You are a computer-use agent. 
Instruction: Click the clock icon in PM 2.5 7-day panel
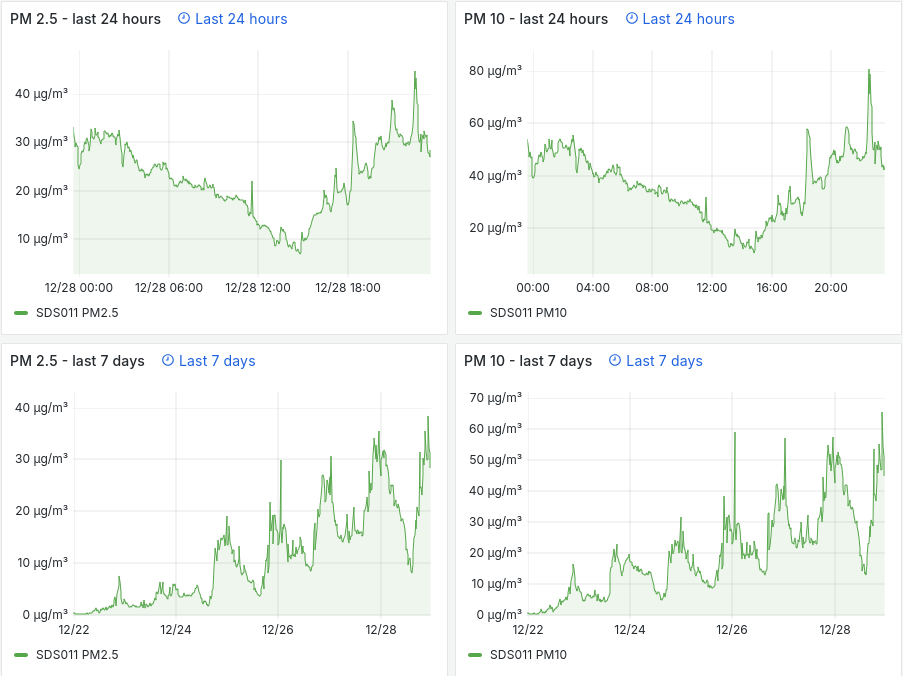click(x=168, y=361)
